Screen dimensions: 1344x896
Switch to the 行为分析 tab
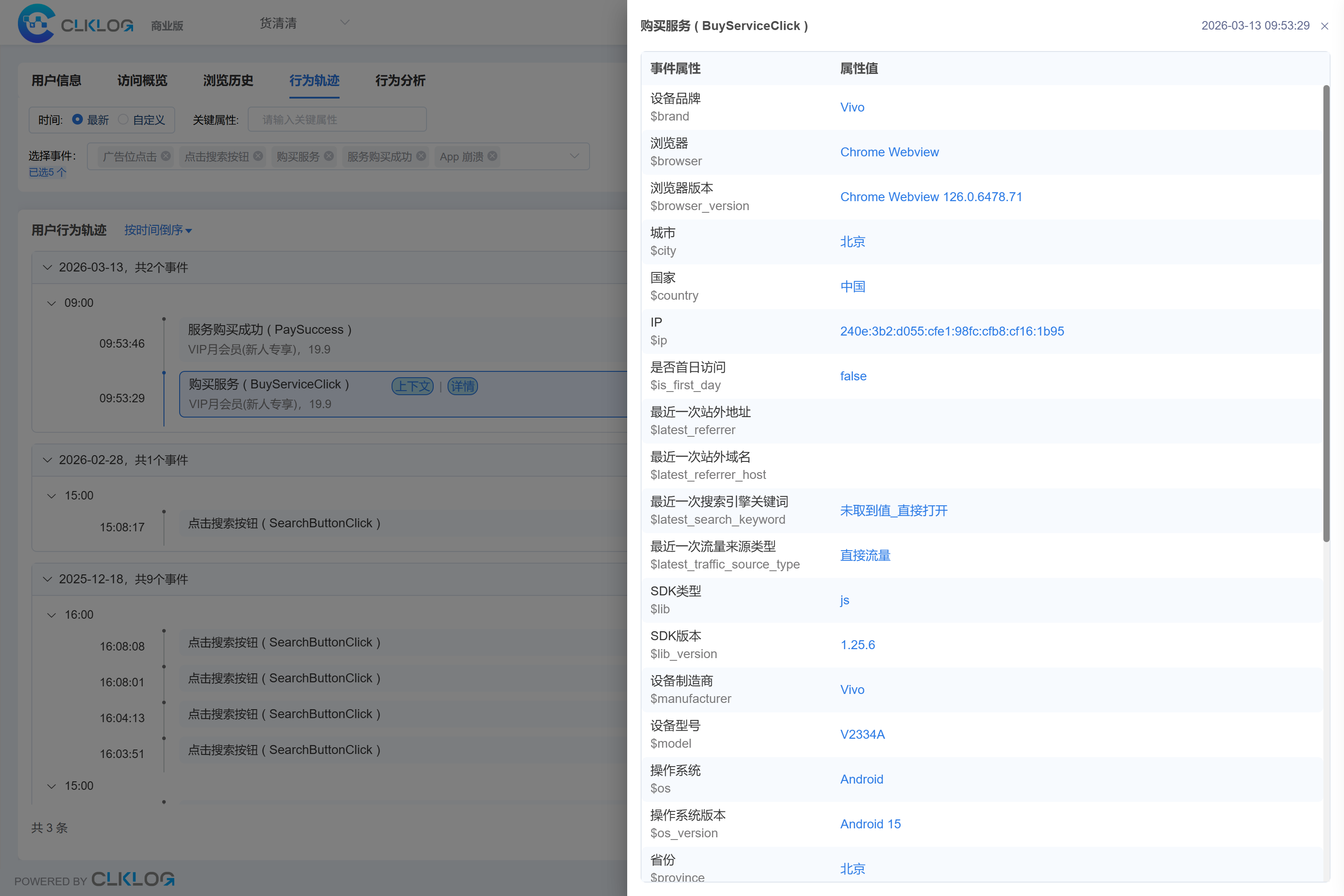click(400, 81)
